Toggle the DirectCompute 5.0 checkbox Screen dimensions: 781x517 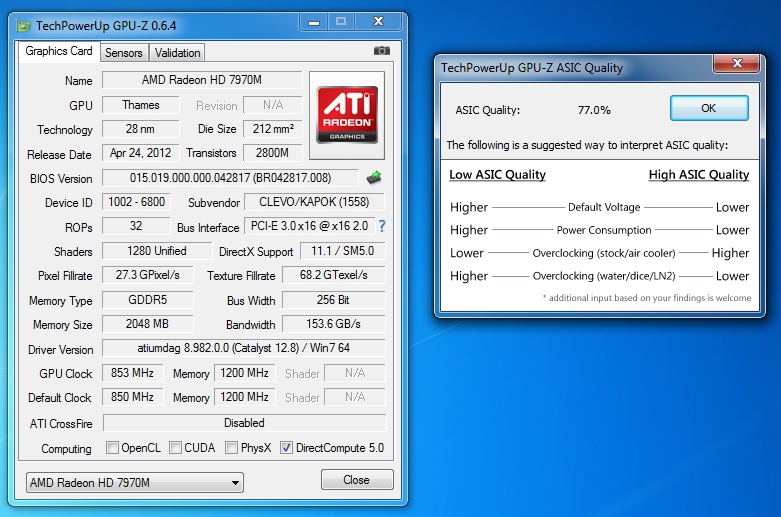[x=286, y=448]
